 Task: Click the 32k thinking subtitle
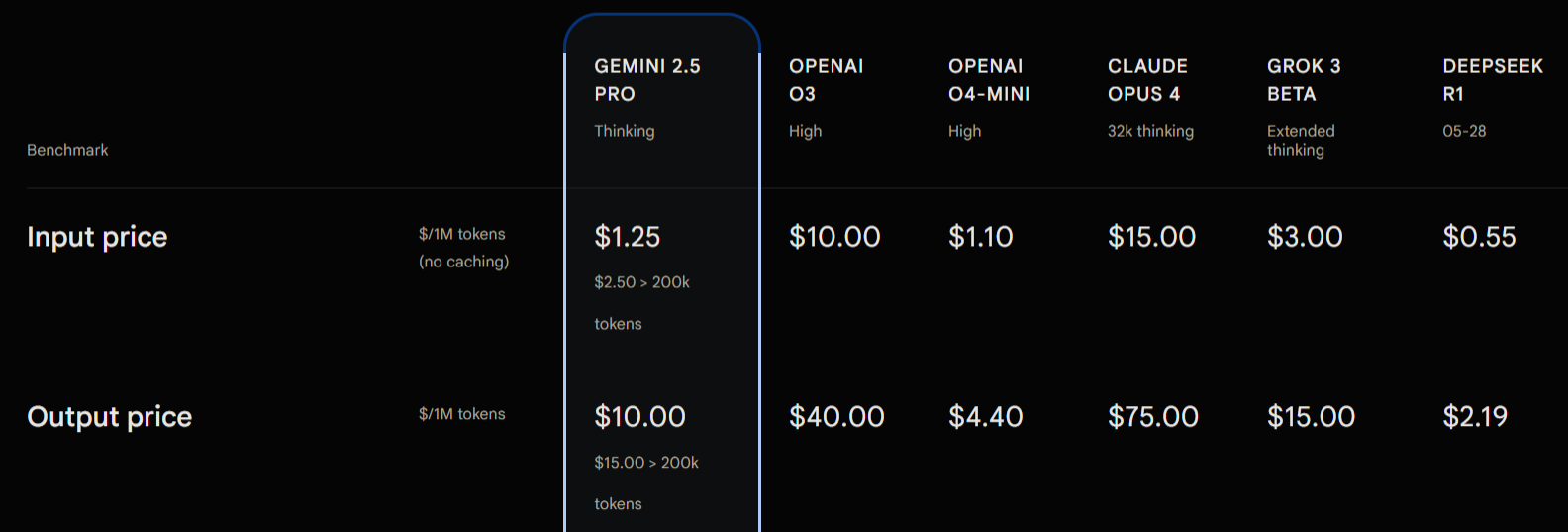coord(1150,131)
